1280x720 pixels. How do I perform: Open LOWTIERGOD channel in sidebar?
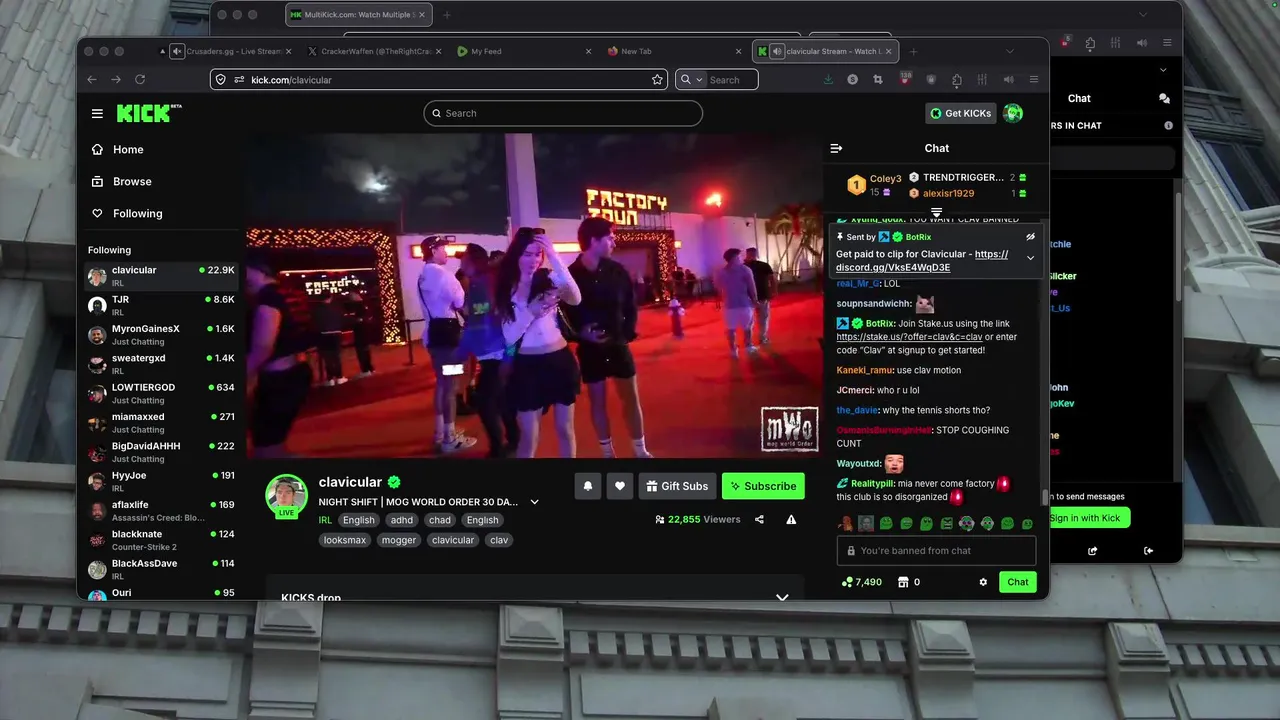(160, 393)
